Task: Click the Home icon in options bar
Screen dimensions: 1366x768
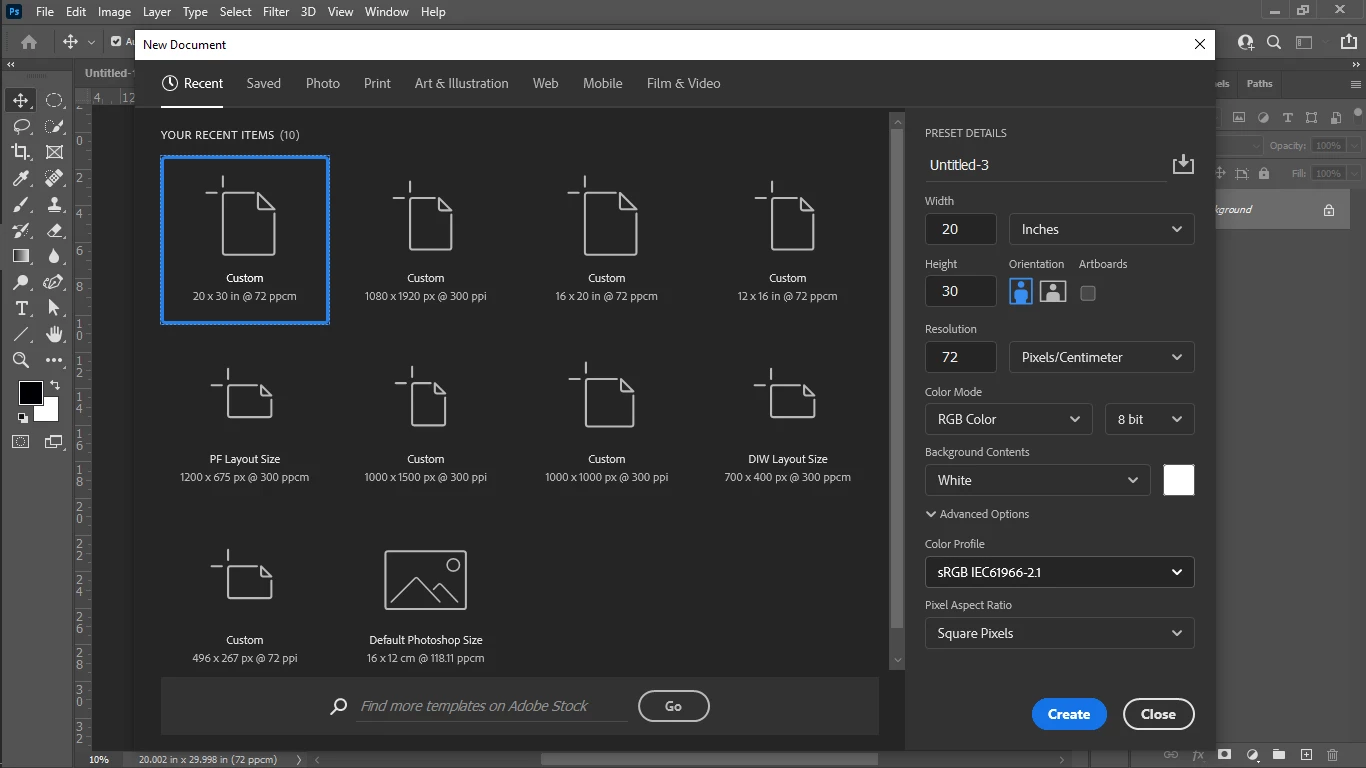Action: coord(29,42)
